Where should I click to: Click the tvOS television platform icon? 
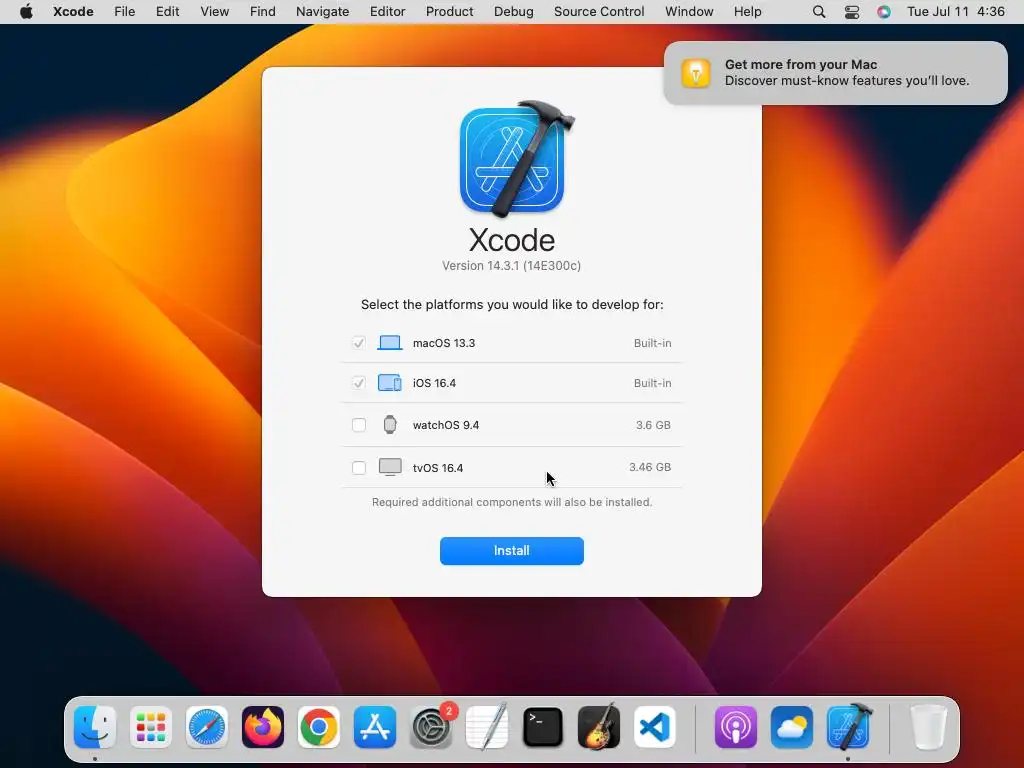pyautogui.click(x=390, y=467)
